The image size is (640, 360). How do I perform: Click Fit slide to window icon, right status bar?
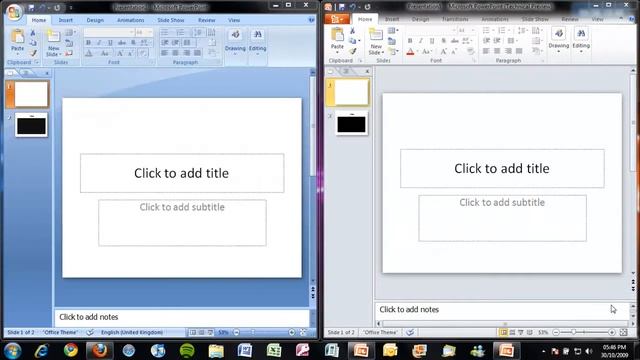(623, 333)
